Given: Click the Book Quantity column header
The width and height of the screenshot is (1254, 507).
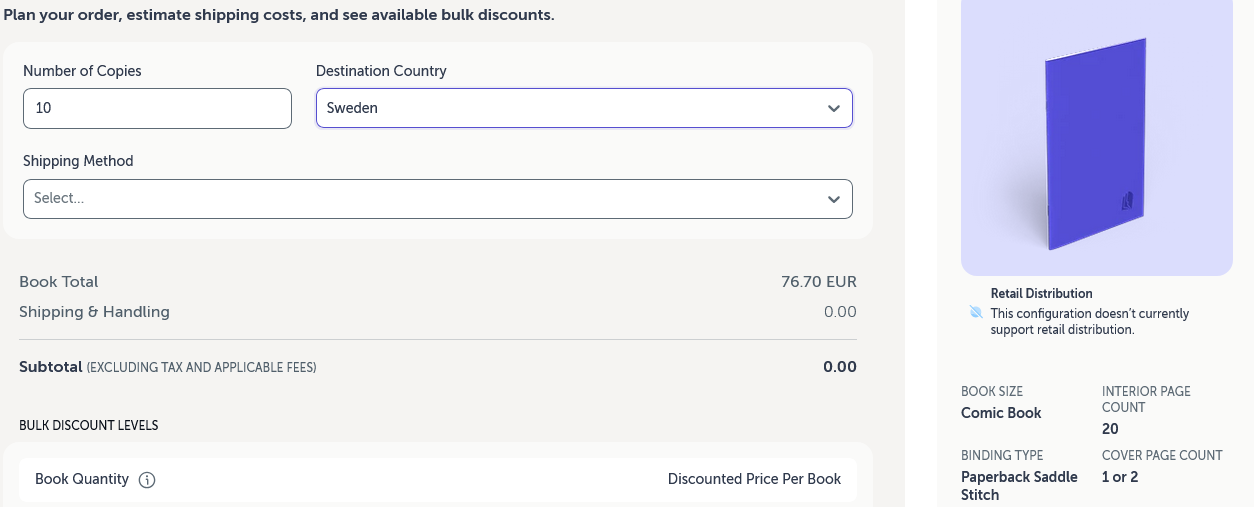Looking at the screenshot, I should (82, 479).
